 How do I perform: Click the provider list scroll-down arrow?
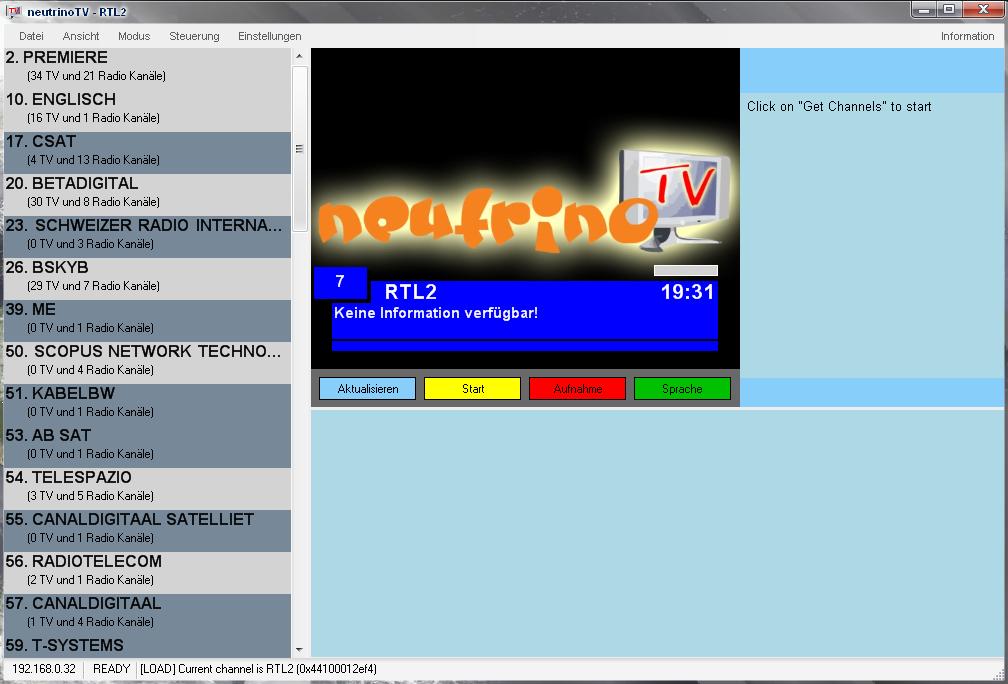[299, 650]
